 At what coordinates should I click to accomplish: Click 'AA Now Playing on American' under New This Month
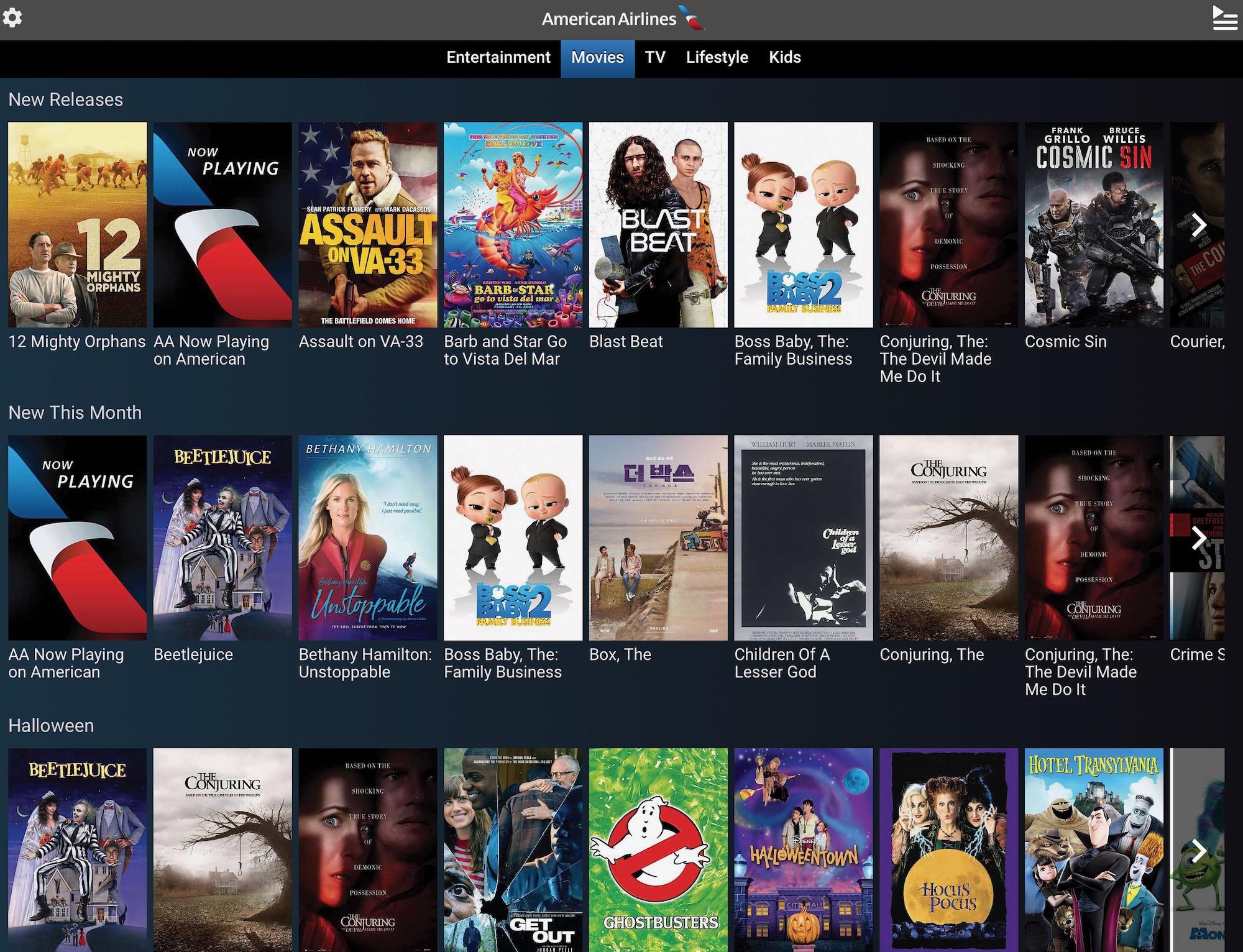(66, 664)
